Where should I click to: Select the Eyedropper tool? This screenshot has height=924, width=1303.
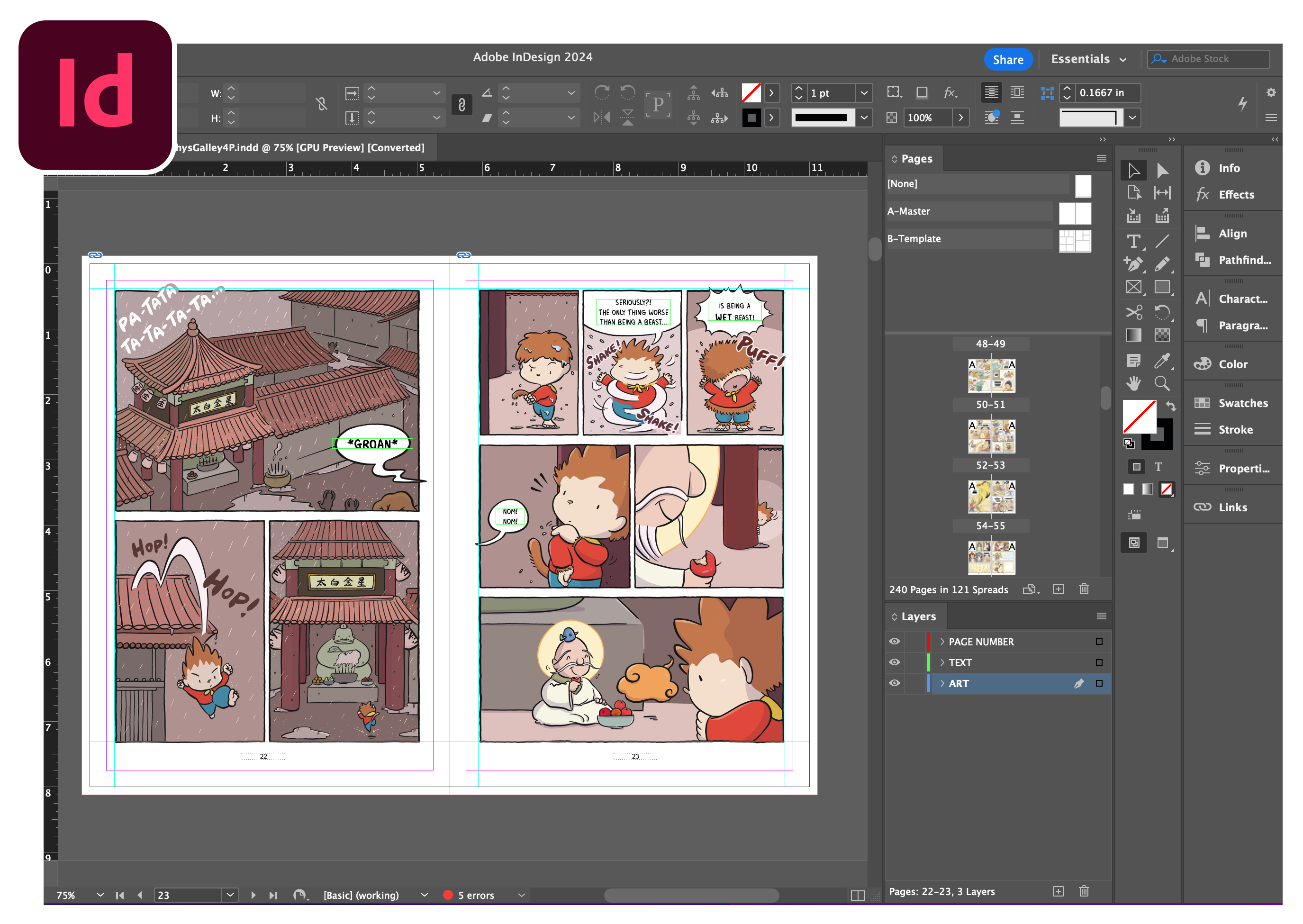tap(1161, 360)
